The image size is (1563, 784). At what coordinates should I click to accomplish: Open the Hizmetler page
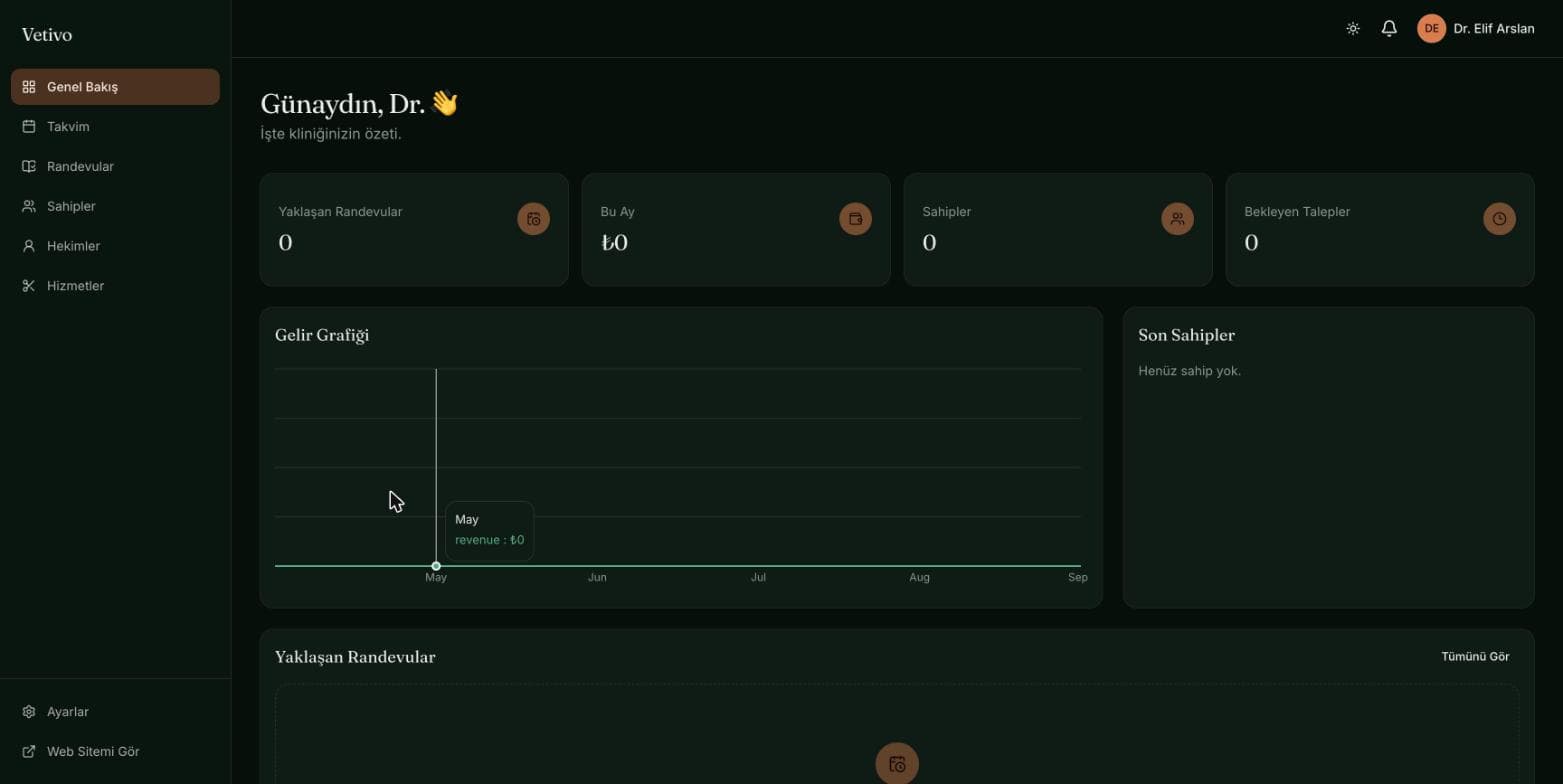(x=115, y=286)
